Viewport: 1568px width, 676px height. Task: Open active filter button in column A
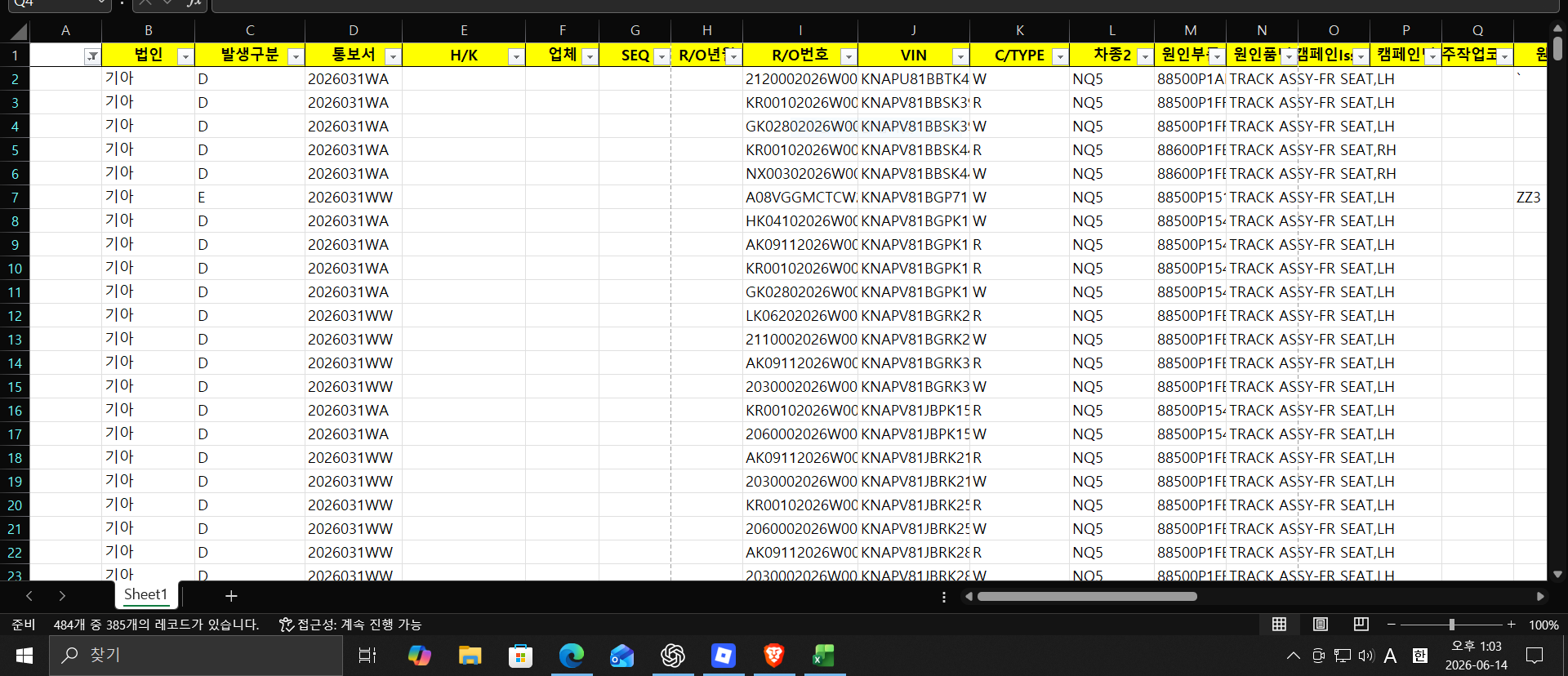click(x=92, y=56)
